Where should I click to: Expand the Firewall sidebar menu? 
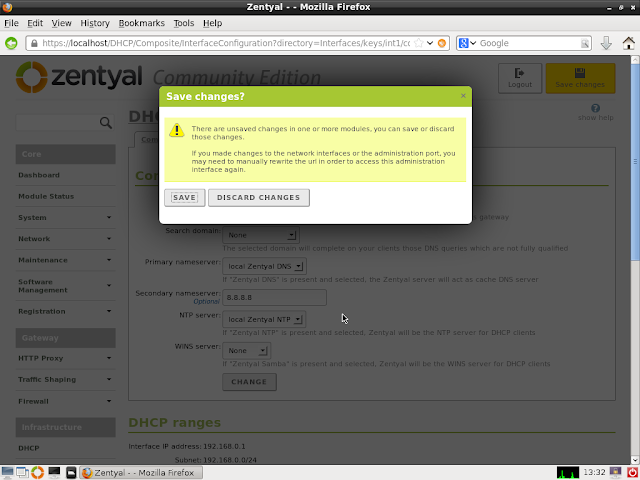tap(65, 401)
